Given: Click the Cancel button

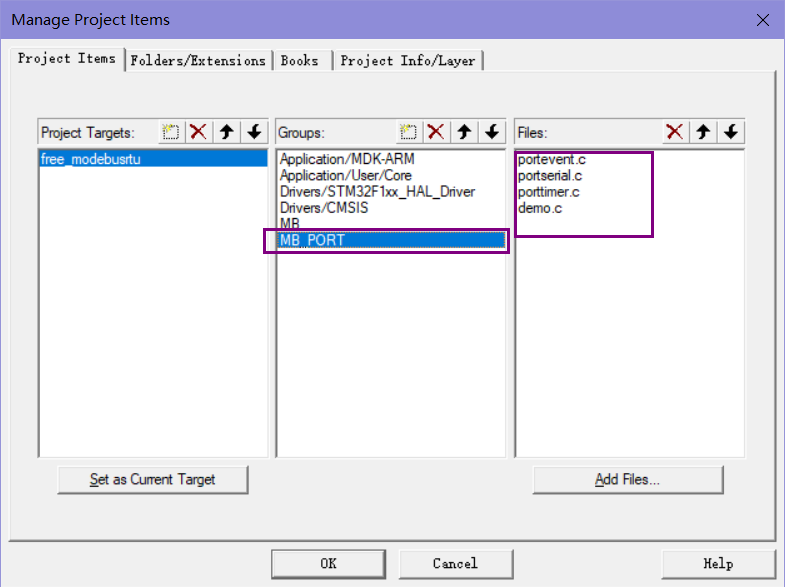Looking at the screenshot, I should tap(456, 563).
